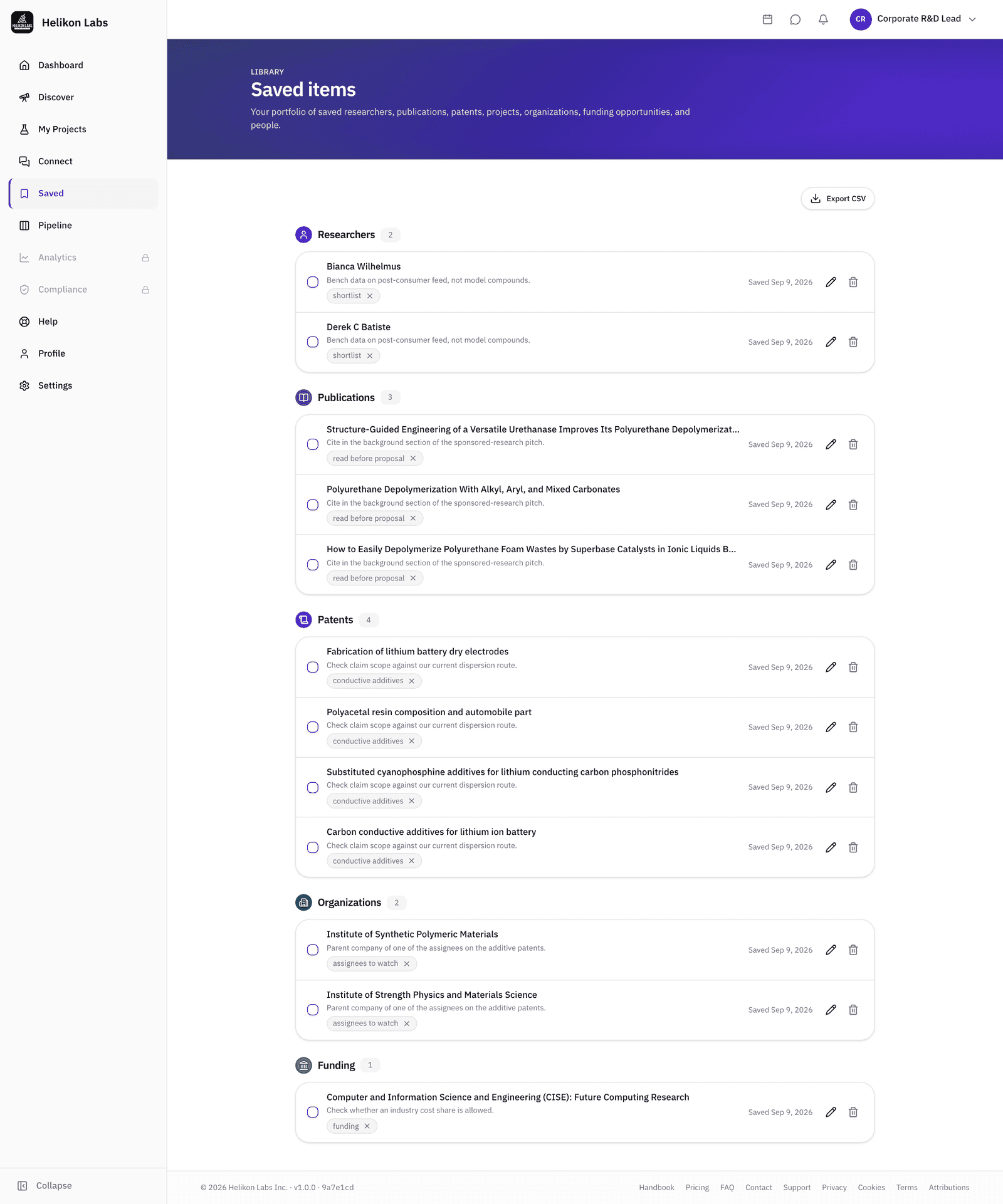Screen dimensions: 1003x1204
Task: Edit the Polyacetal resin composition patent
Action: pyautogui.click(x=831, y=727)
